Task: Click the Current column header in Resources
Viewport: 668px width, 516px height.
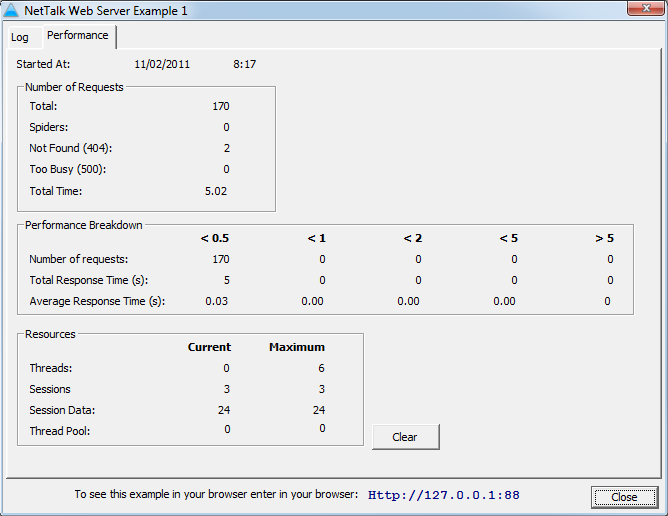Action: click(x=209, y=347)
